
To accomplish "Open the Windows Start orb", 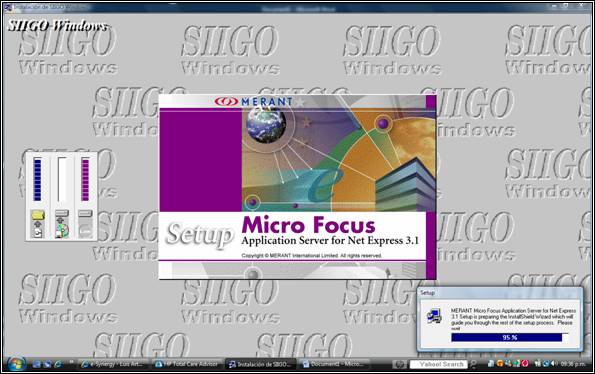I will click(x=16, y=364).
